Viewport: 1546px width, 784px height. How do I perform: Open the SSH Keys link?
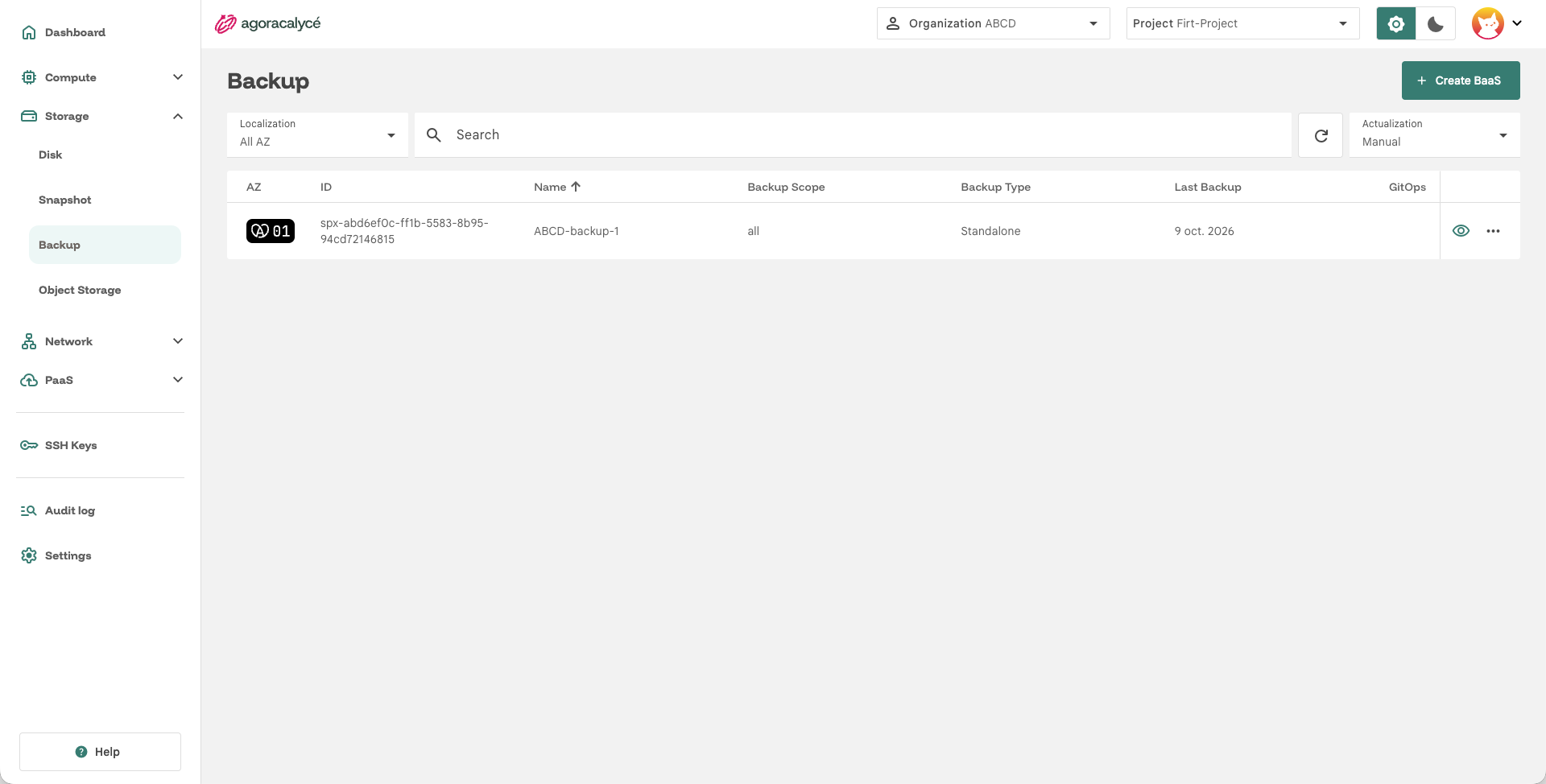click(x=71, y=445)
